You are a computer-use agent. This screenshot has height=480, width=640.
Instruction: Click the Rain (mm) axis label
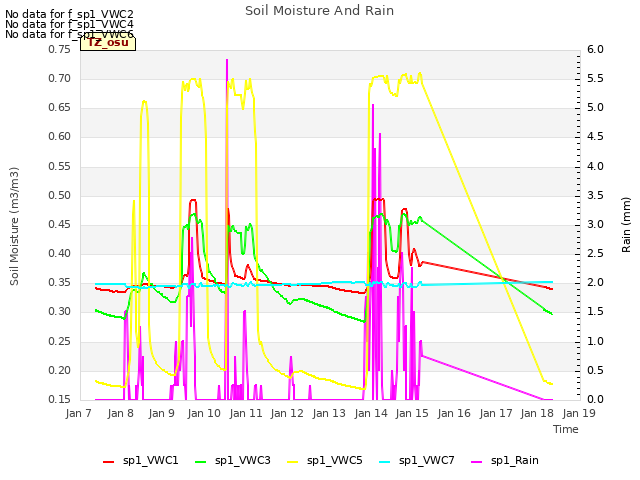(626, 225)
